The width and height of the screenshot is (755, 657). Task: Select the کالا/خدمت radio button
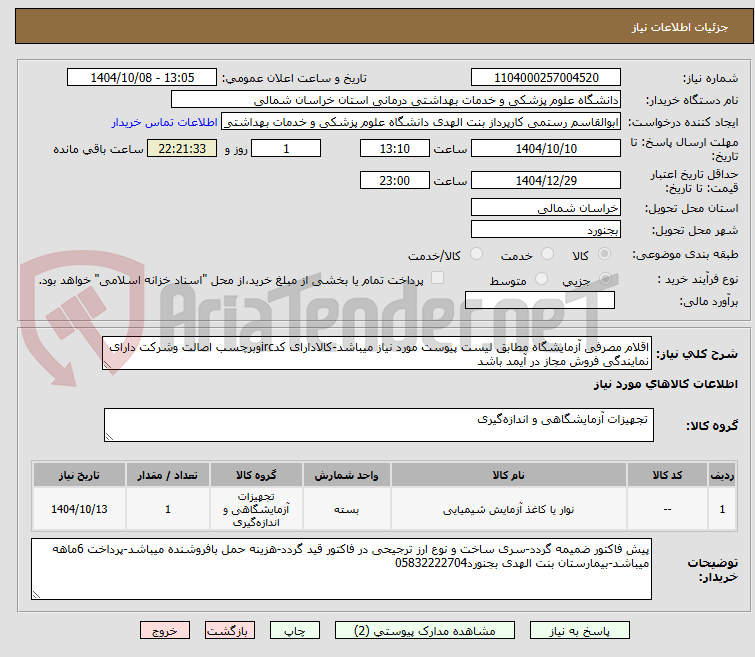(x=476, y=254)
